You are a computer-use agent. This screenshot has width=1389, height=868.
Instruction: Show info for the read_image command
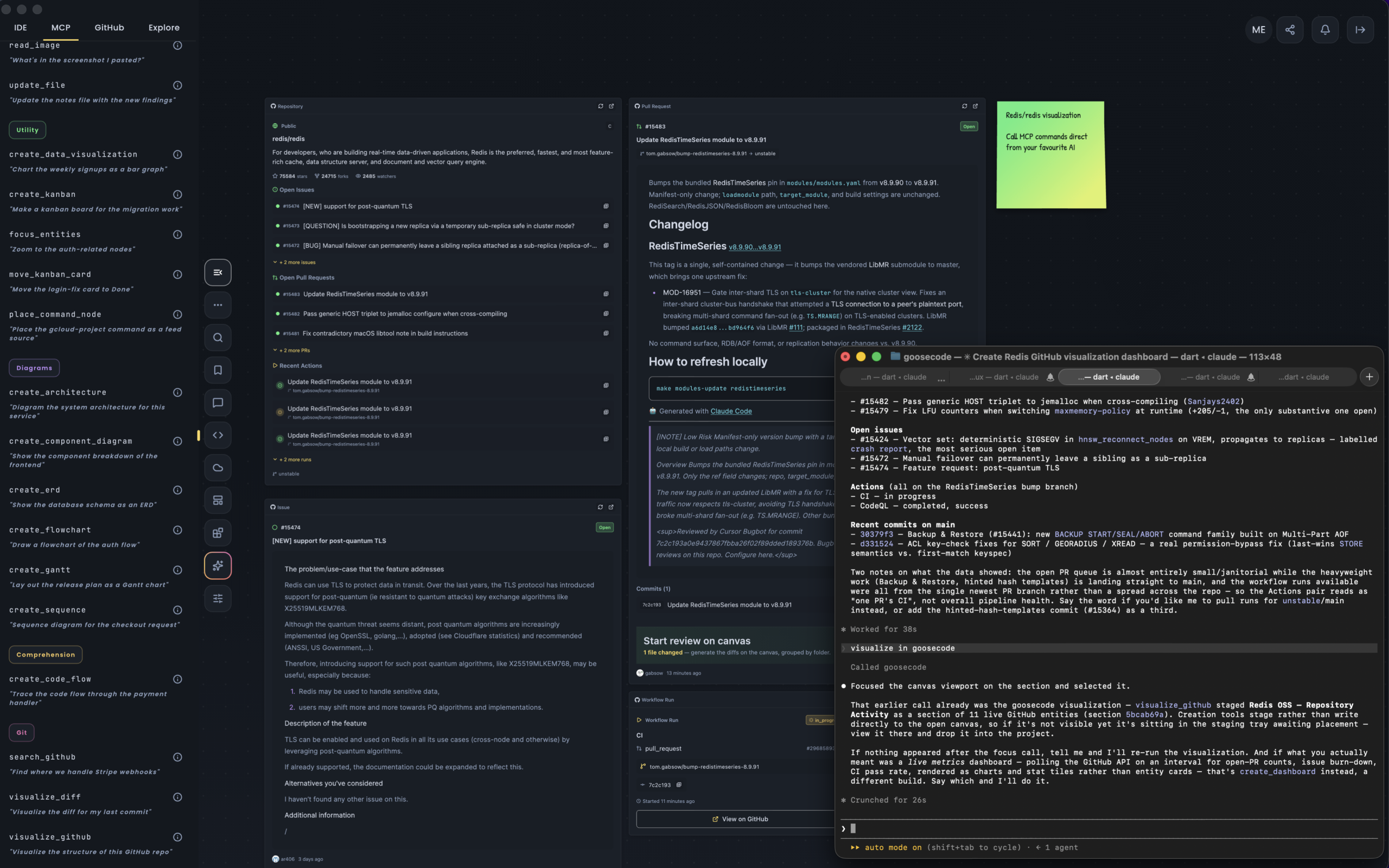[177, 46]
